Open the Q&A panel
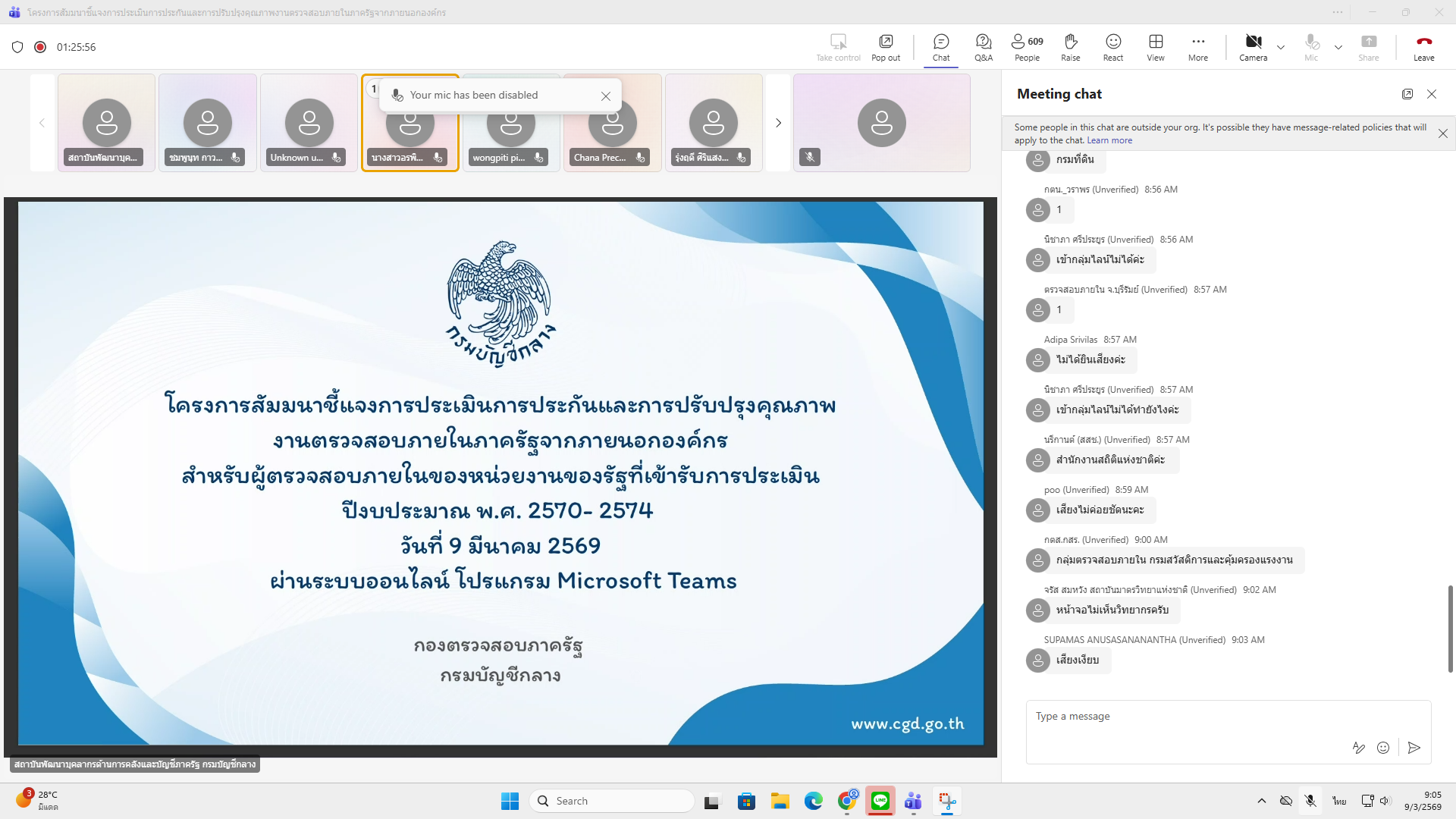Screen dimensions: 1456x819 [983, 47]
